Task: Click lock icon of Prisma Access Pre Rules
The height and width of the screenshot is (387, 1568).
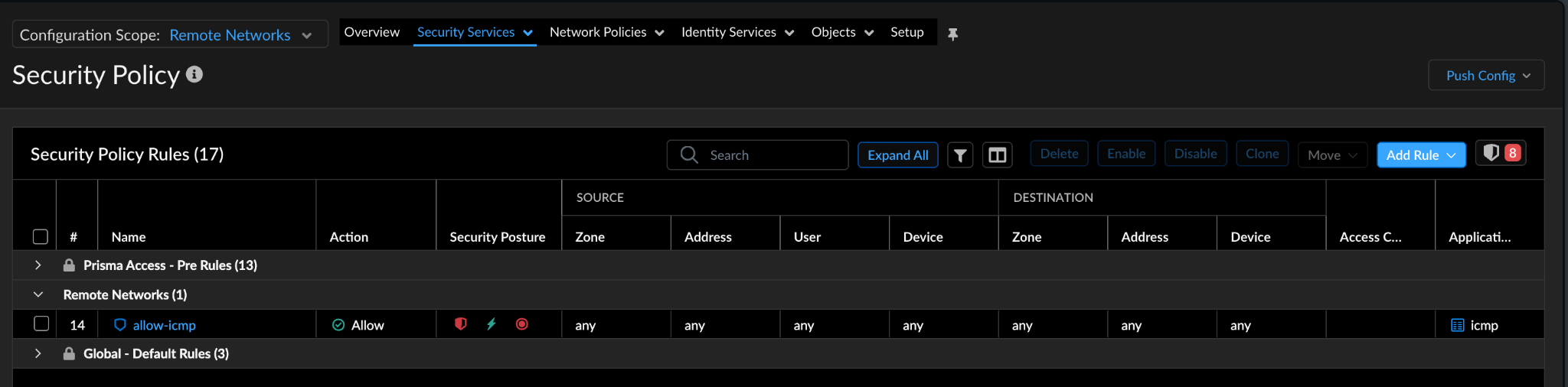Action: coord(69,265)
